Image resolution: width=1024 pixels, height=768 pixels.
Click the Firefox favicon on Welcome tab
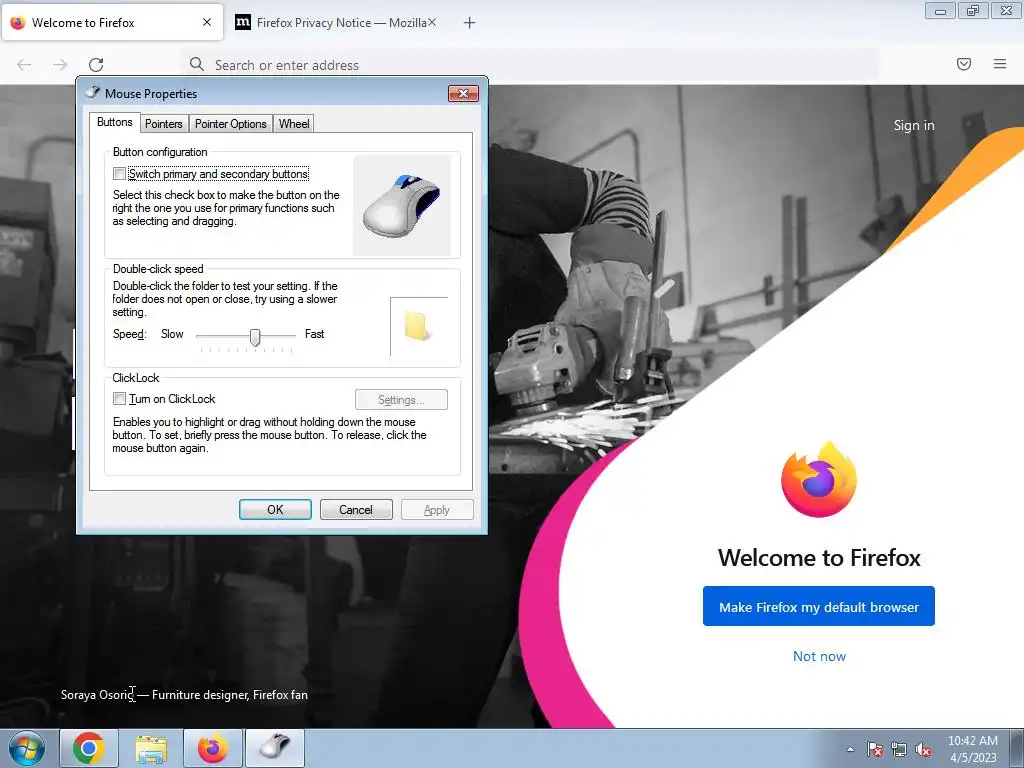[x=18, y=23]
